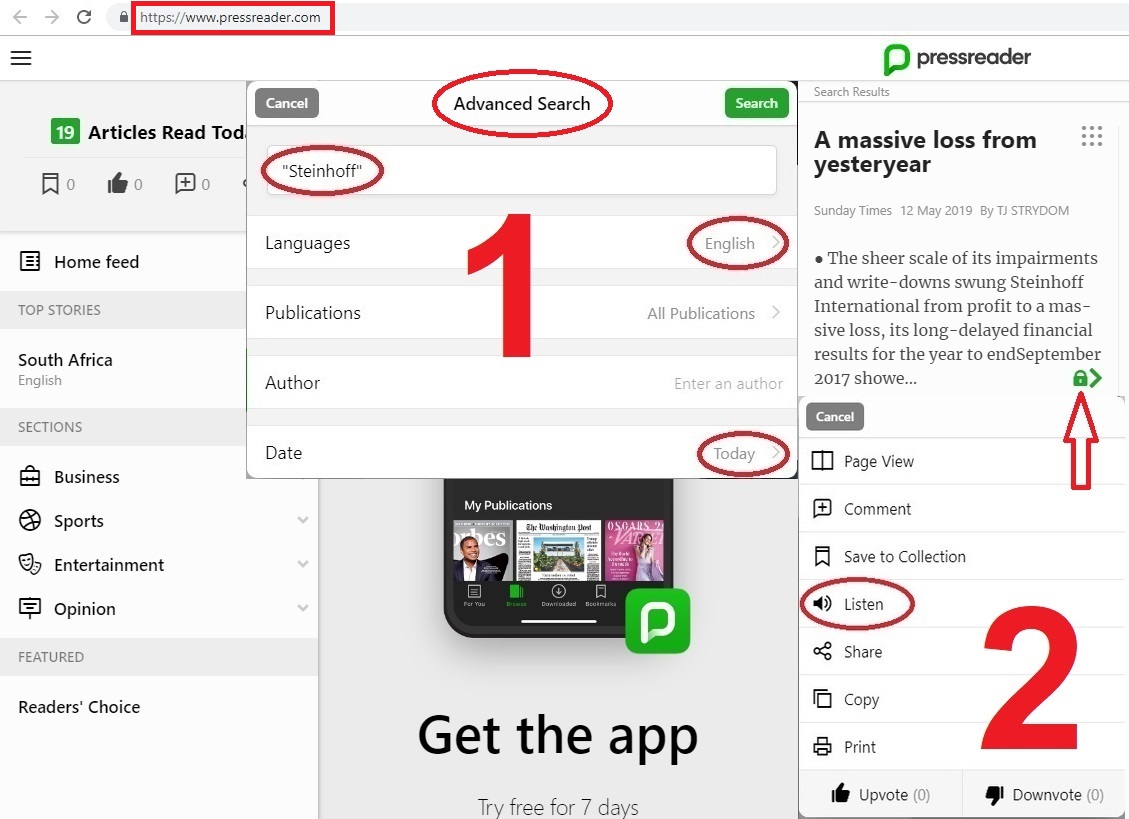Click the Home feed icon
Image resolution: width=1129 pixels, height=819 pixels.
click(x=30, y=261)
